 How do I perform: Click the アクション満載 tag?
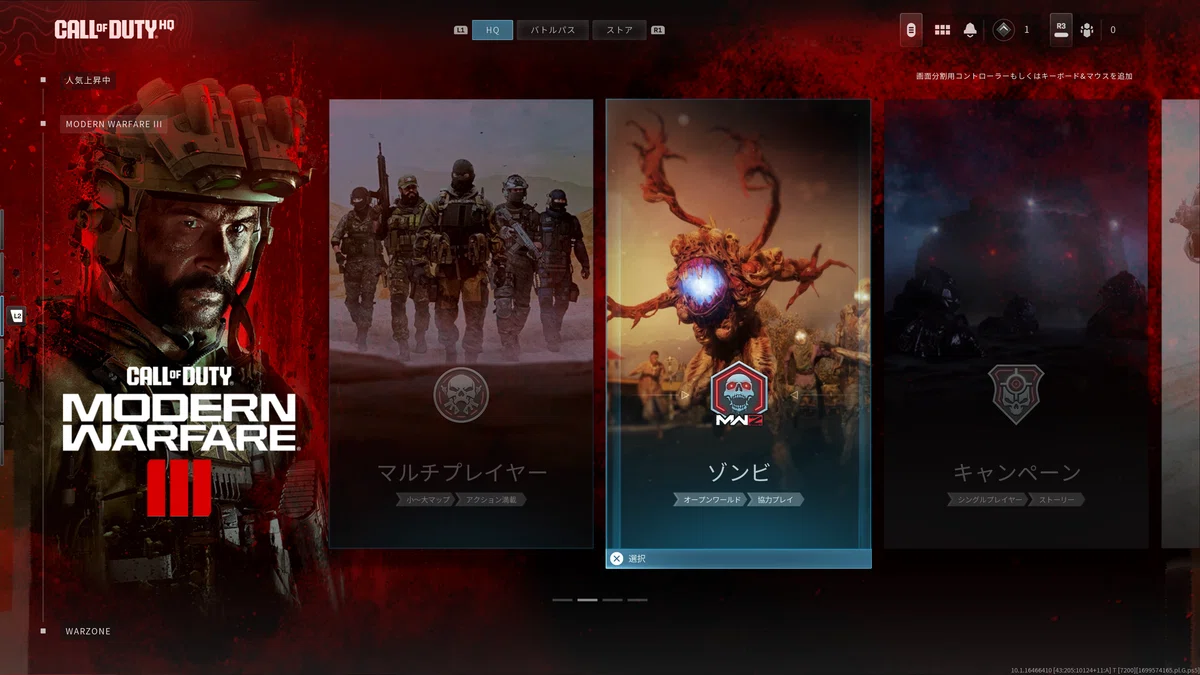coord(493,499)
